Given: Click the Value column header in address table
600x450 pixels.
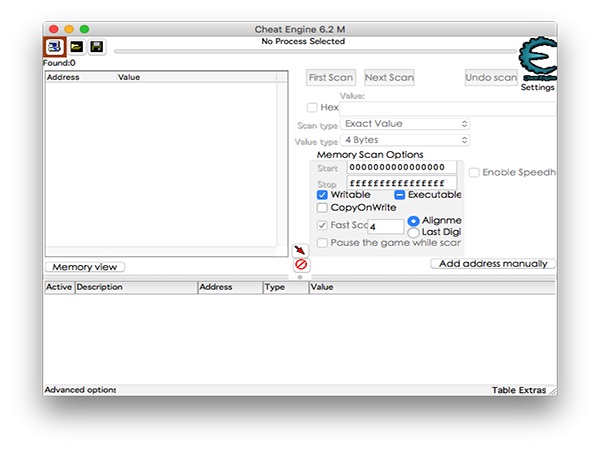Looking at the screenshot, I should [432, 287].
